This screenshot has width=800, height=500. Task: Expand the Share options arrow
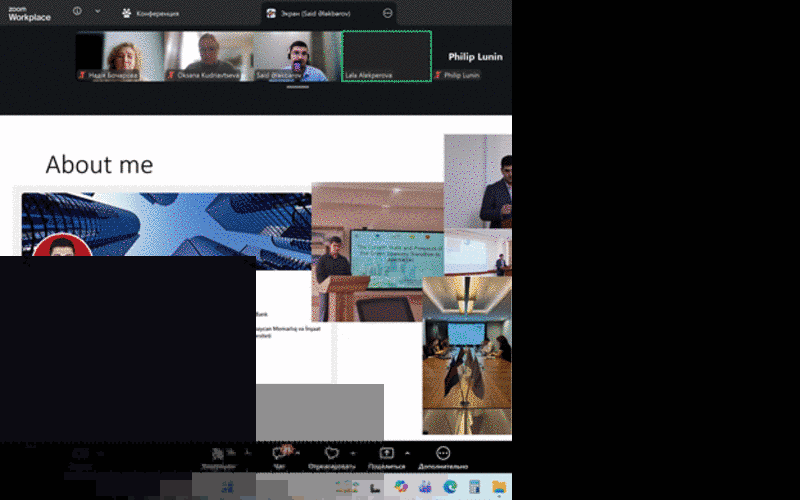point(407,452)
